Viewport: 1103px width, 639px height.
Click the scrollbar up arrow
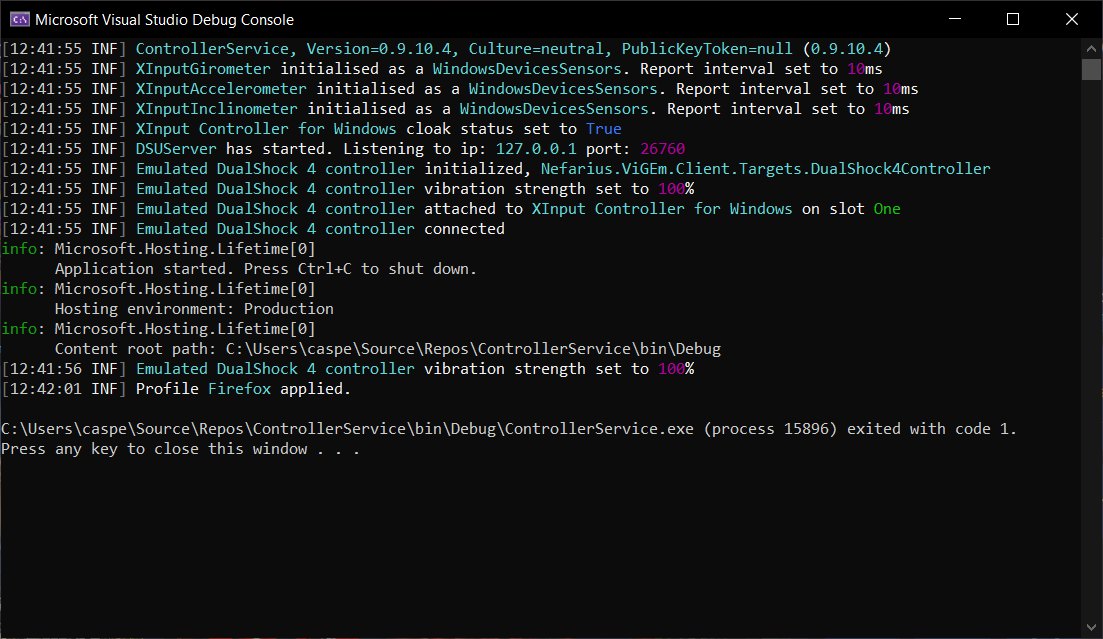click(1091, 49)
